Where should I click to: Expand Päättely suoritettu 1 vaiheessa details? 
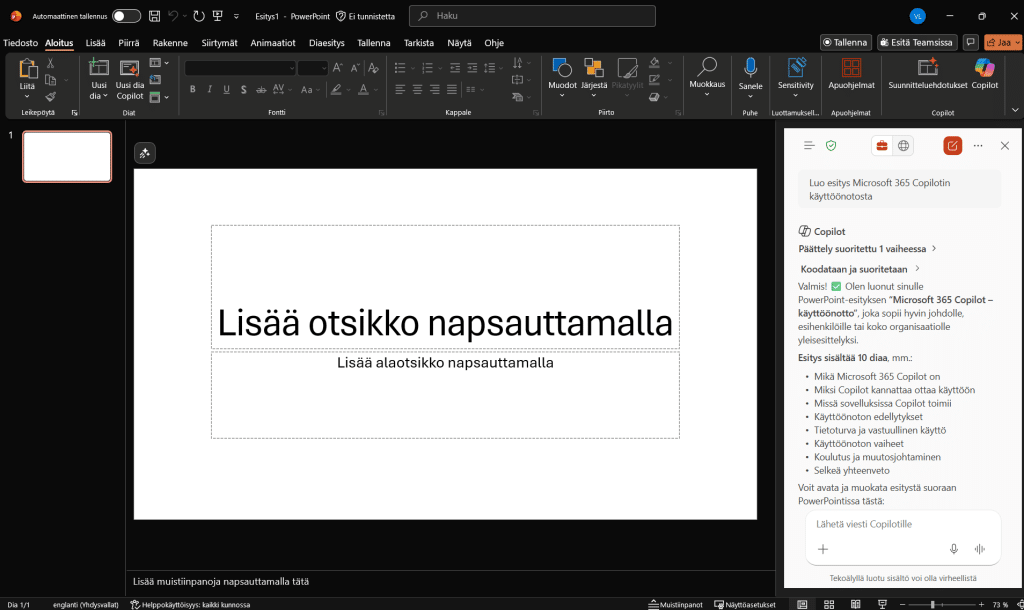(866, 248)
